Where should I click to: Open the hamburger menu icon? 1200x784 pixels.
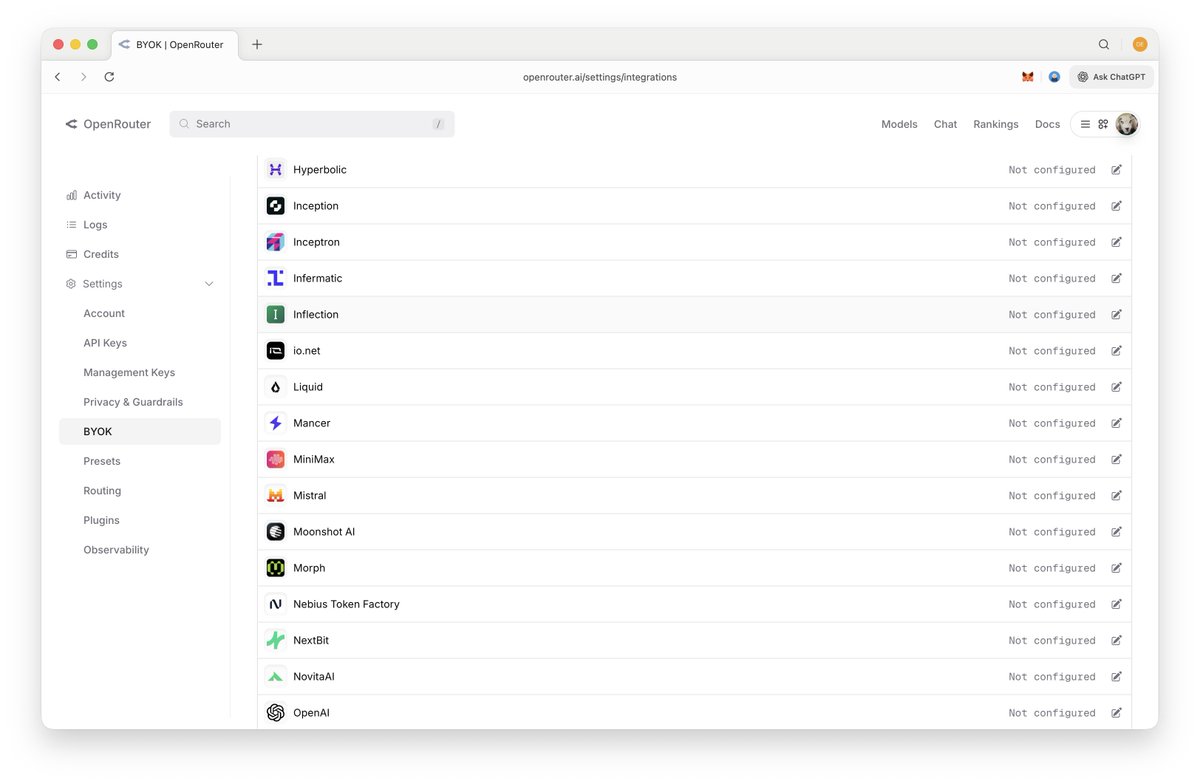(1086, 124)
